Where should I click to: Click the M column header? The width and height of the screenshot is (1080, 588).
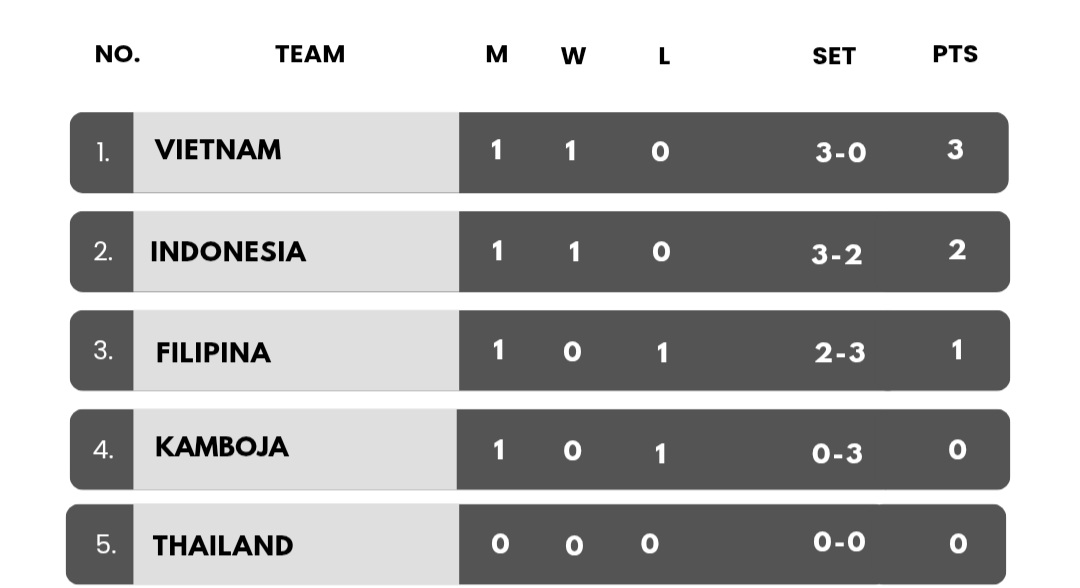(x=497, y=54)
